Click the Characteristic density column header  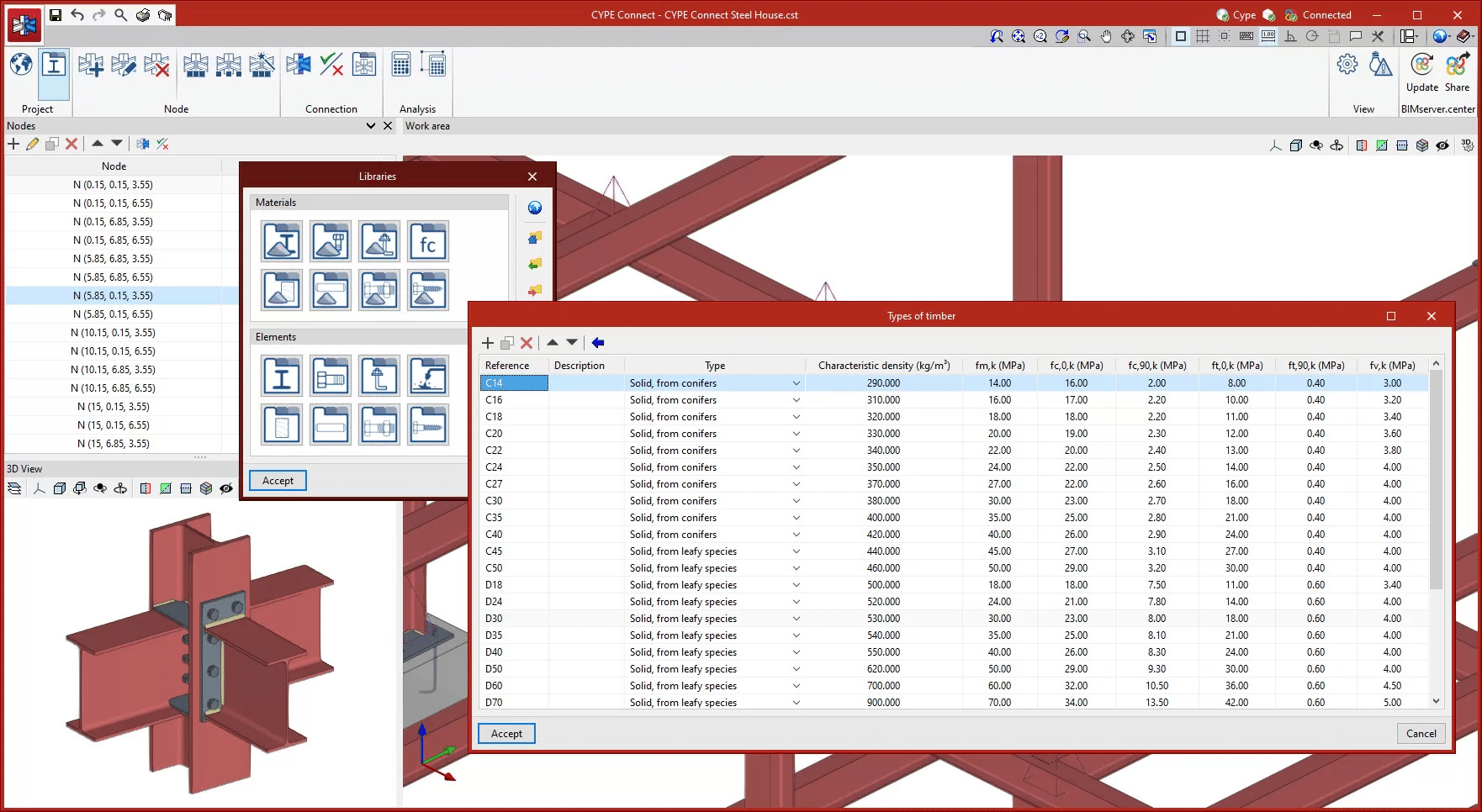[883, 366]
